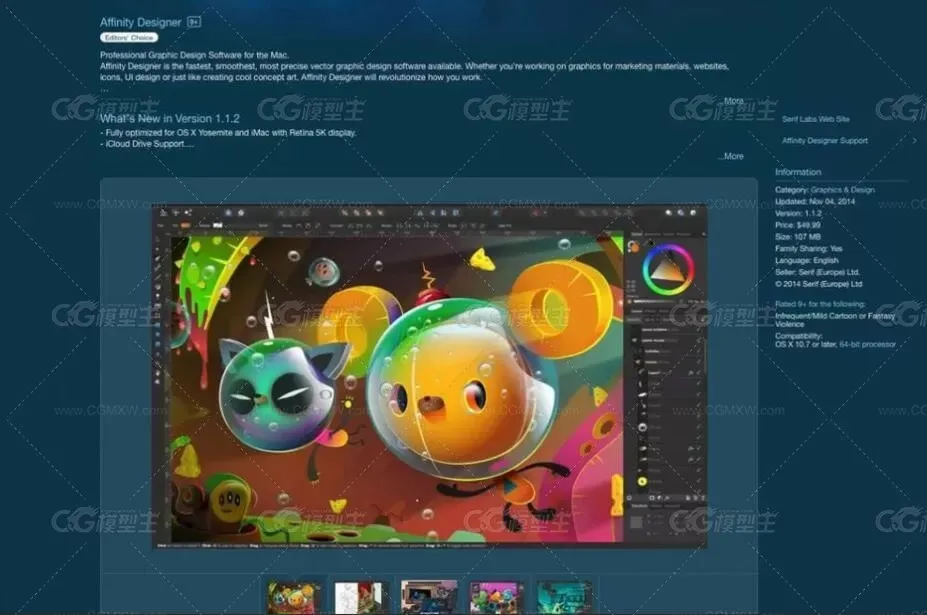
Task: Select the third thumbnail with purple scene
Action: click(429, 597)
